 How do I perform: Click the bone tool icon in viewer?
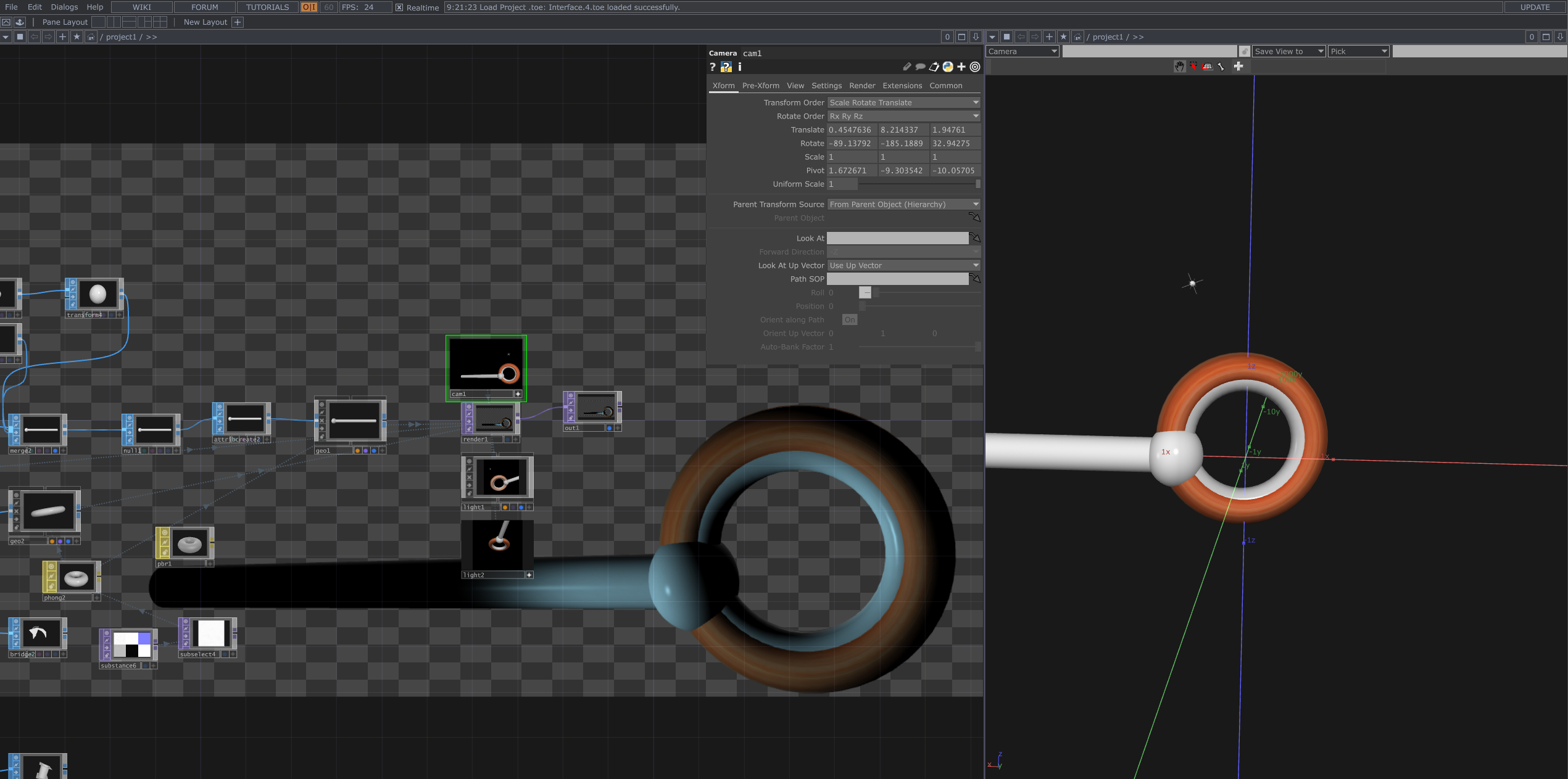pyautogui.click(x=1221, y=67)
